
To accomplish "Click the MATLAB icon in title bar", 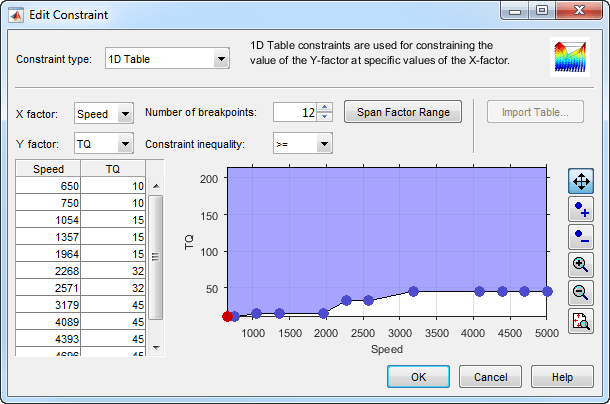I will coord(16,15).
